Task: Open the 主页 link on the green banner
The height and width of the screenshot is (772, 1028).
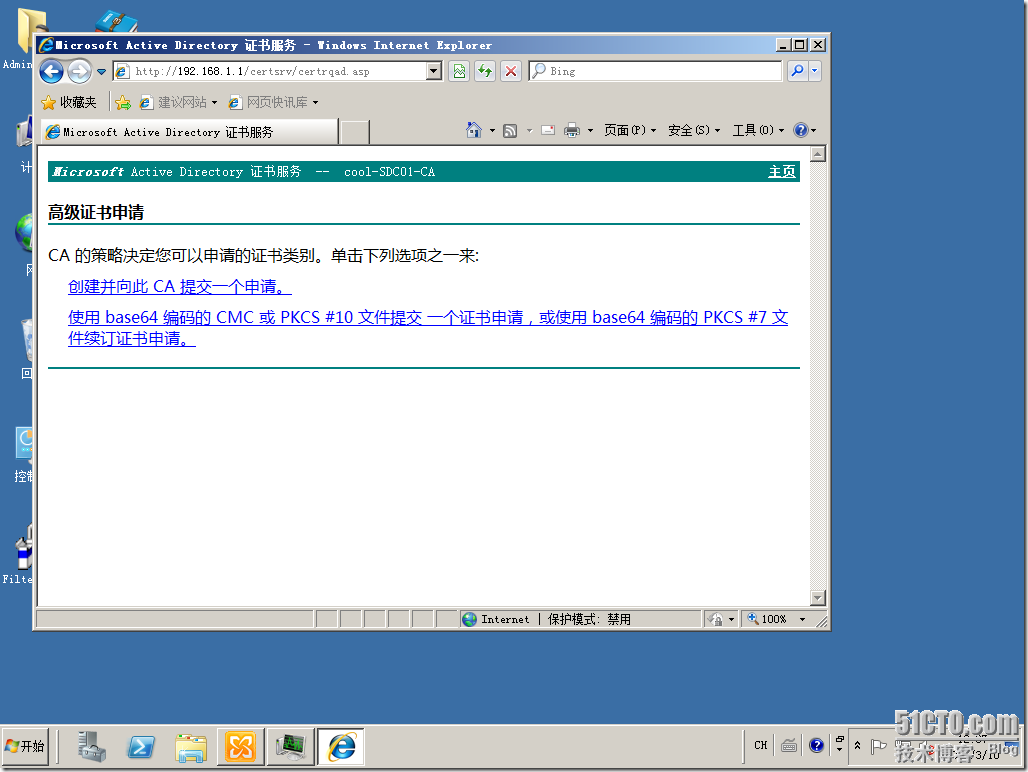Action: pyautogui.click(x=781, y=171)
